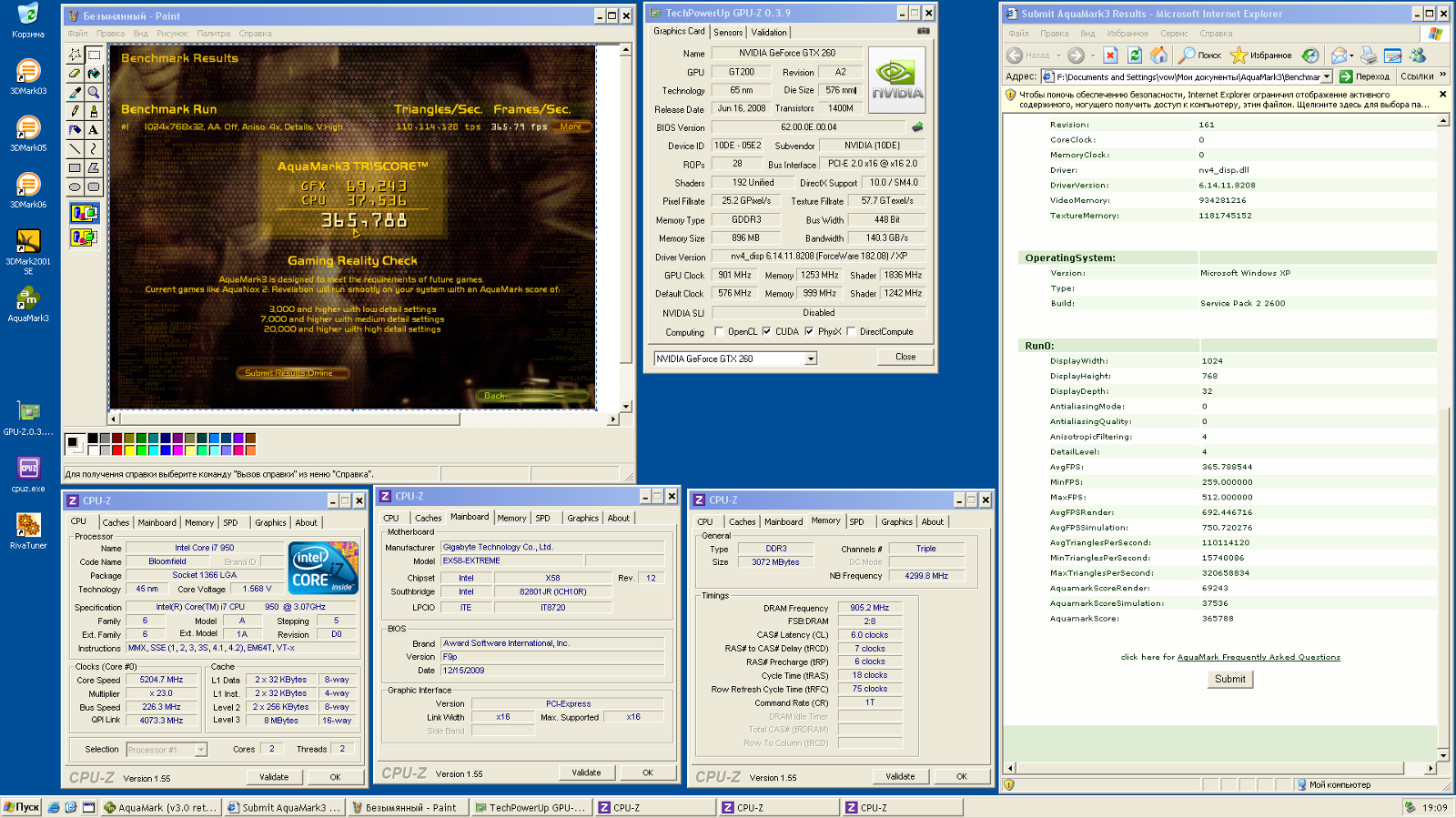The width and height of the screenshot is (1456, 818).
Task: Select the Text tool in Paint
Action: (x=94, y=130)
